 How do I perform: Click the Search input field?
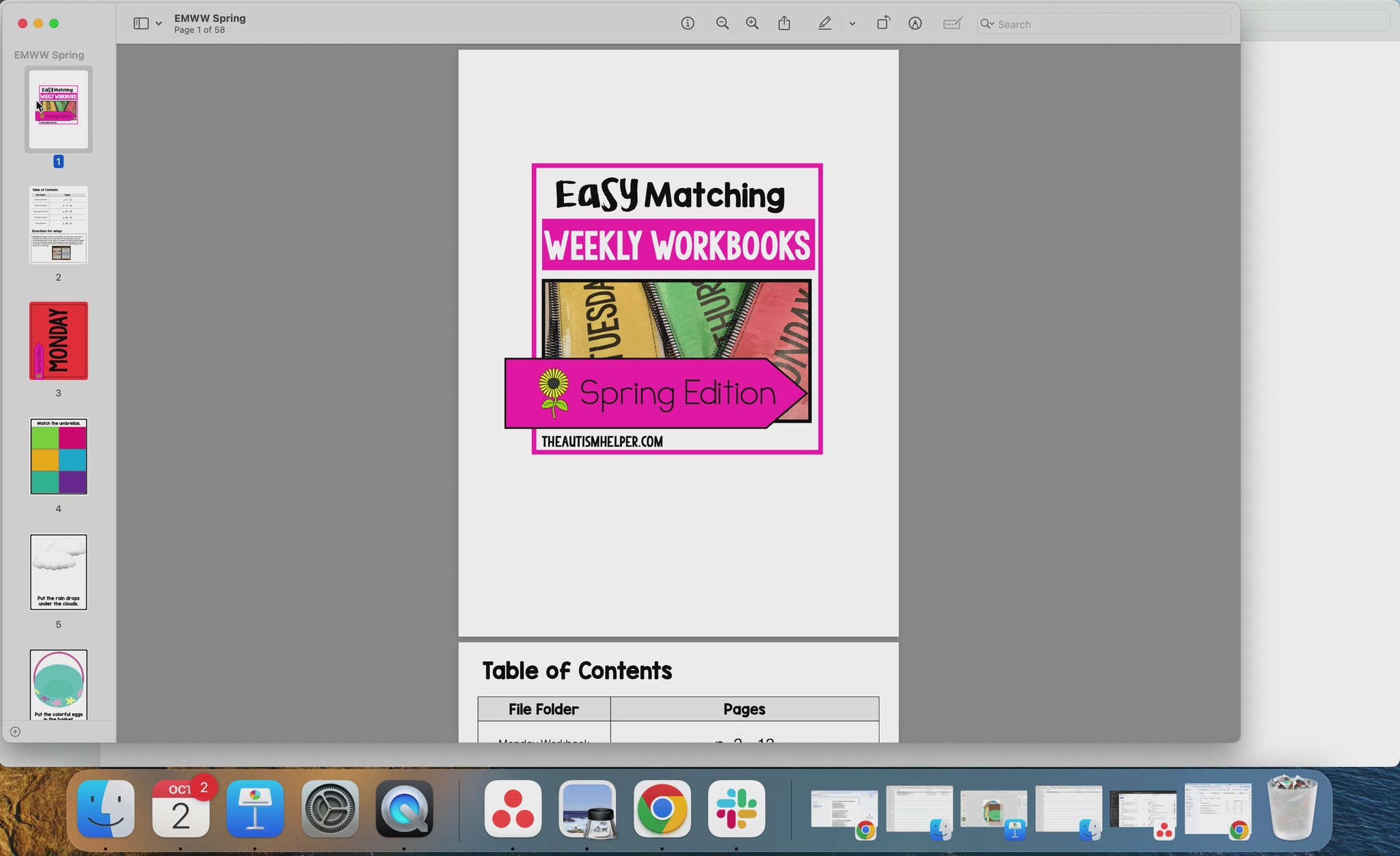(1107, 24)
